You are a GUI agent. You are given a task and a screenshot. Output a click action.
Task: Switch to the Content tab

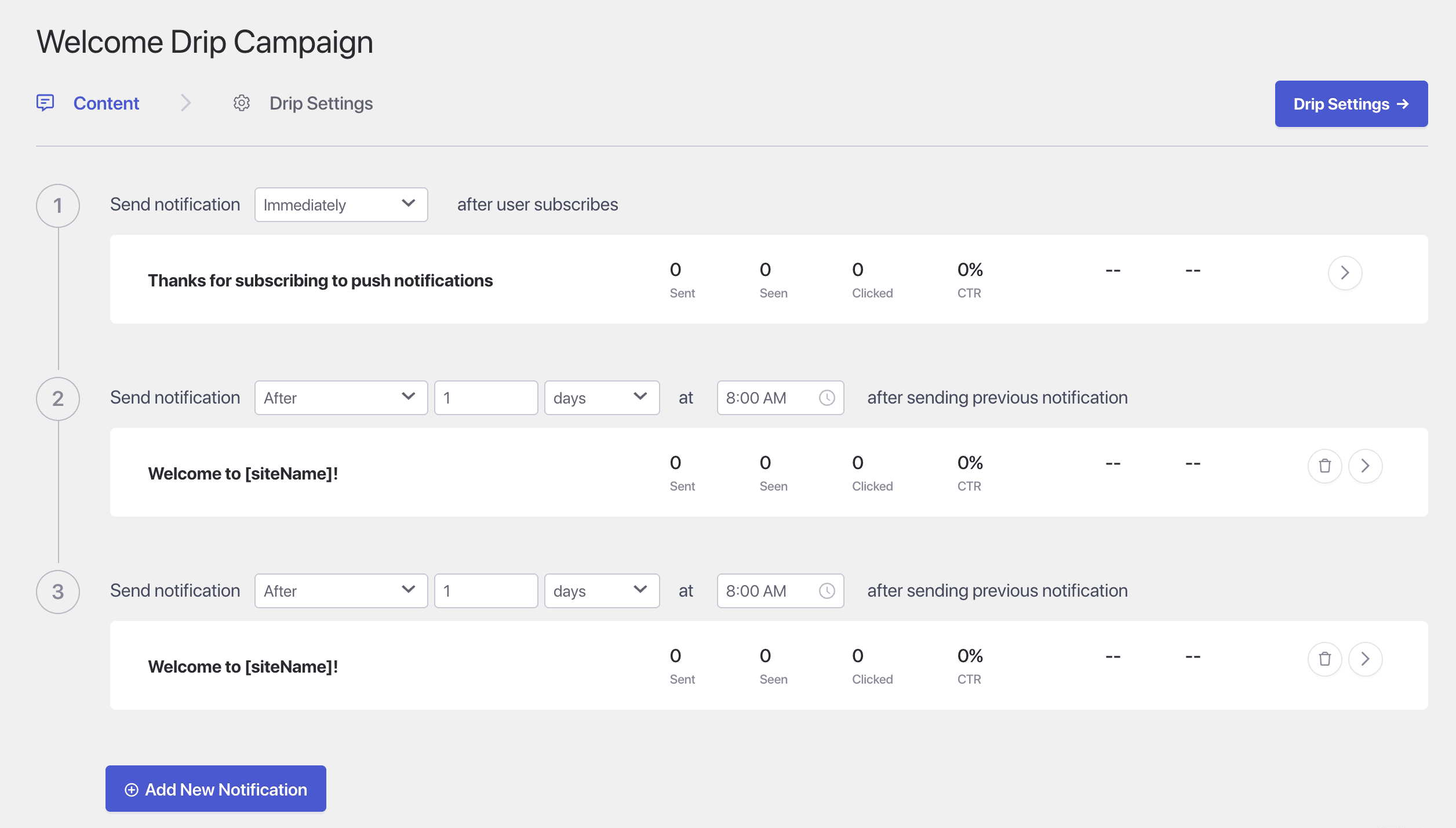(x=106, y=103)
